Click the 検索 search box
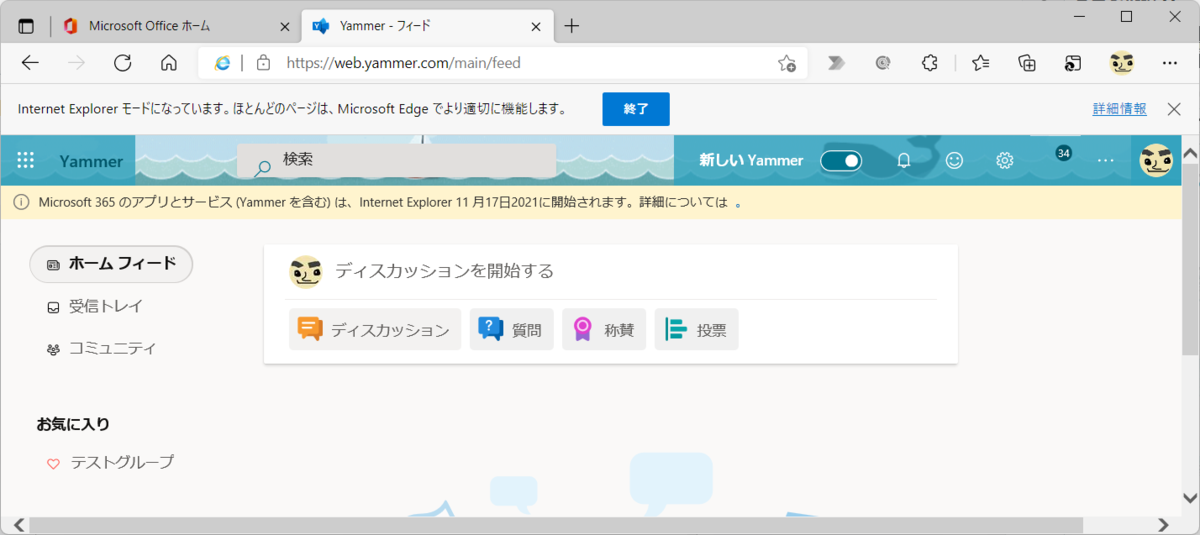The width and height of the screenshot is (1200, 535). coord(396,161)
